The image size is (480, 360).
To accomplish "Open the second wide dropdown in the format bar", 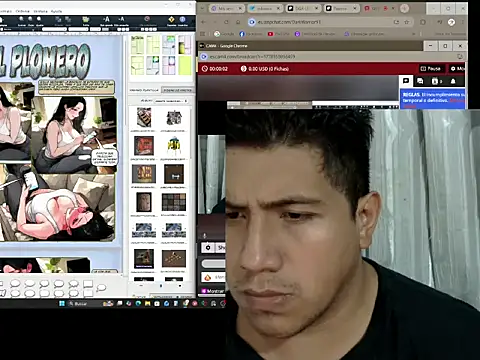I will point(78,29).
